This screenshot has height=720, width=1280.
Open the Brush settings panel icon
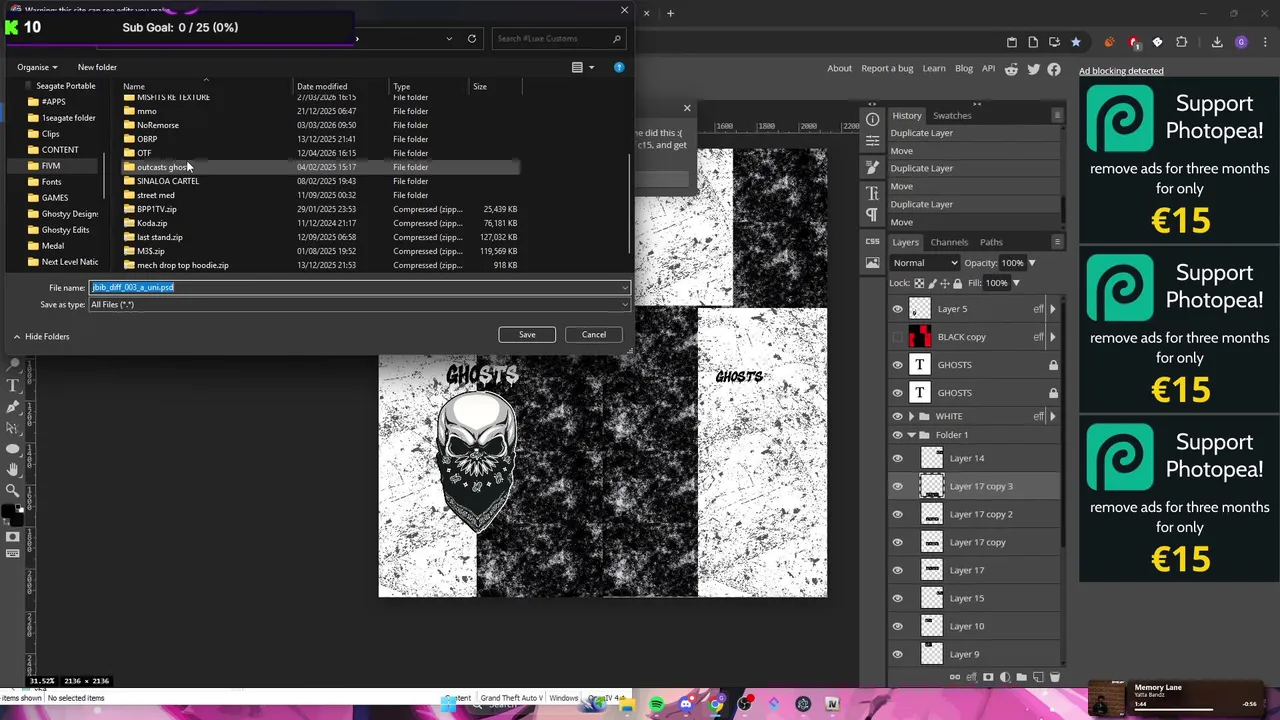pos(872,168)
